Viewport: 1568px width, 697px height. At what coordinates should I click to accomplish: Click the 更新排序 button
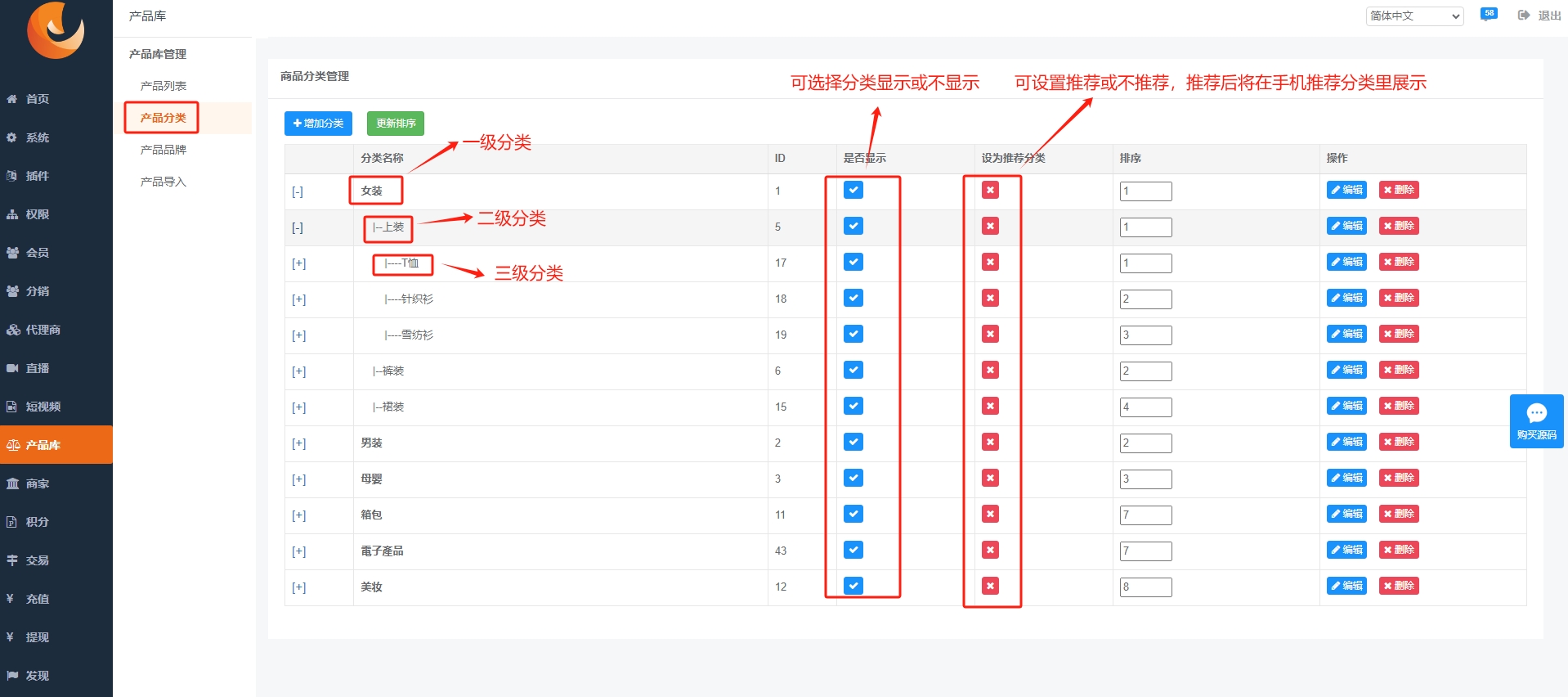coord(396,124)
